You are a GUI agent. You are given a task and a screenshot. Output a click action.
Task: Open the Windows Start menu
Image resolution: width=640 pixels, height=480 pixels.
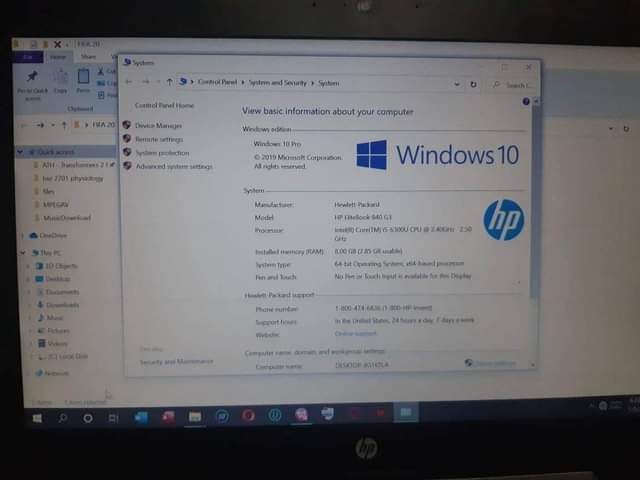(x=37, y=418)
